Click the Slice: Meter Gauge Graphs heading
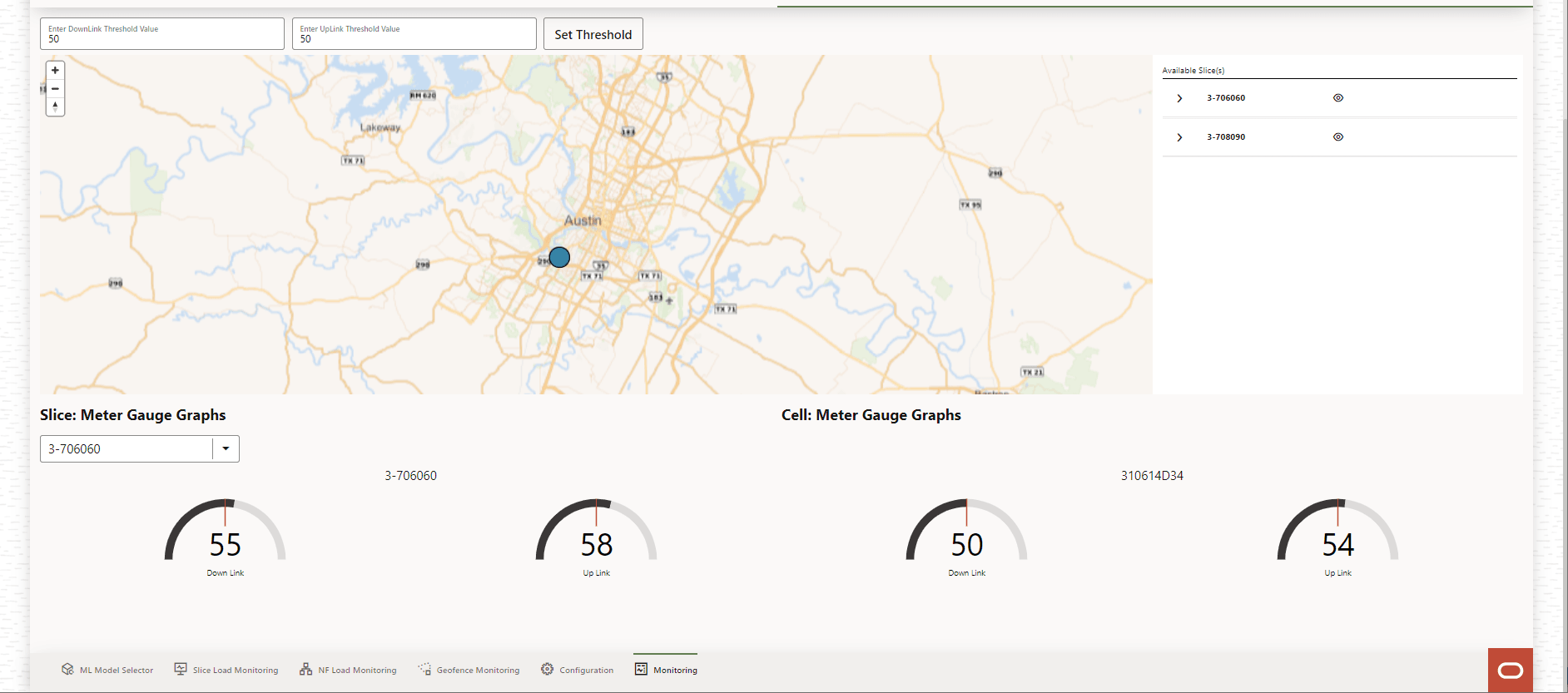1568x693 pixels. point(132,415)
